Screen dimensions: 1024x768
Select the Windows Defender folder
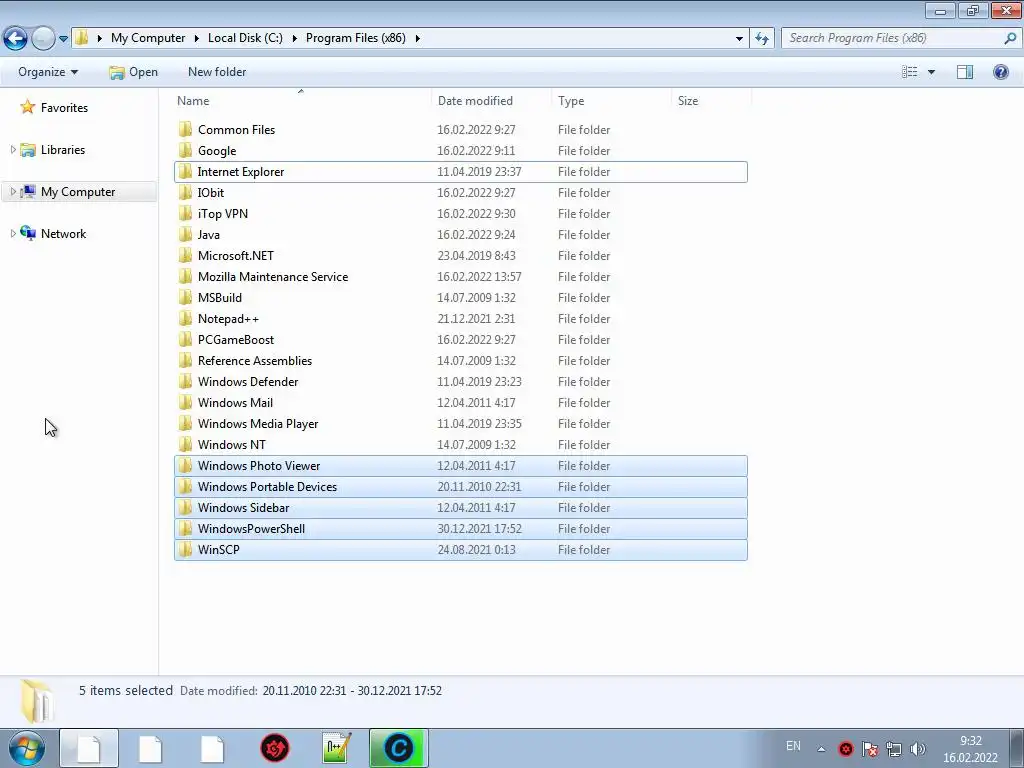pyautogui.click(x=460, y=381)
